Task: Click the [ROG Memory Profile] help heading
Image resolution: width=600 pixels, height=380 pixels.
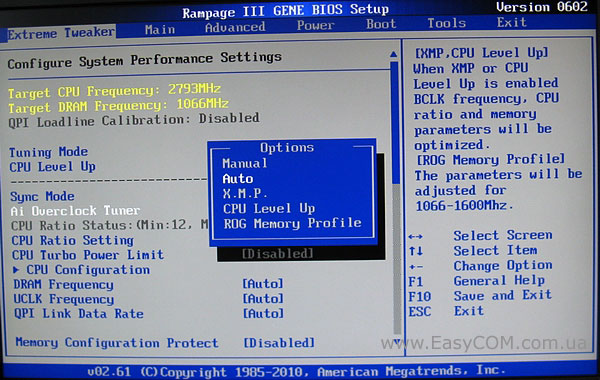Action: click(x=491, y=160)
